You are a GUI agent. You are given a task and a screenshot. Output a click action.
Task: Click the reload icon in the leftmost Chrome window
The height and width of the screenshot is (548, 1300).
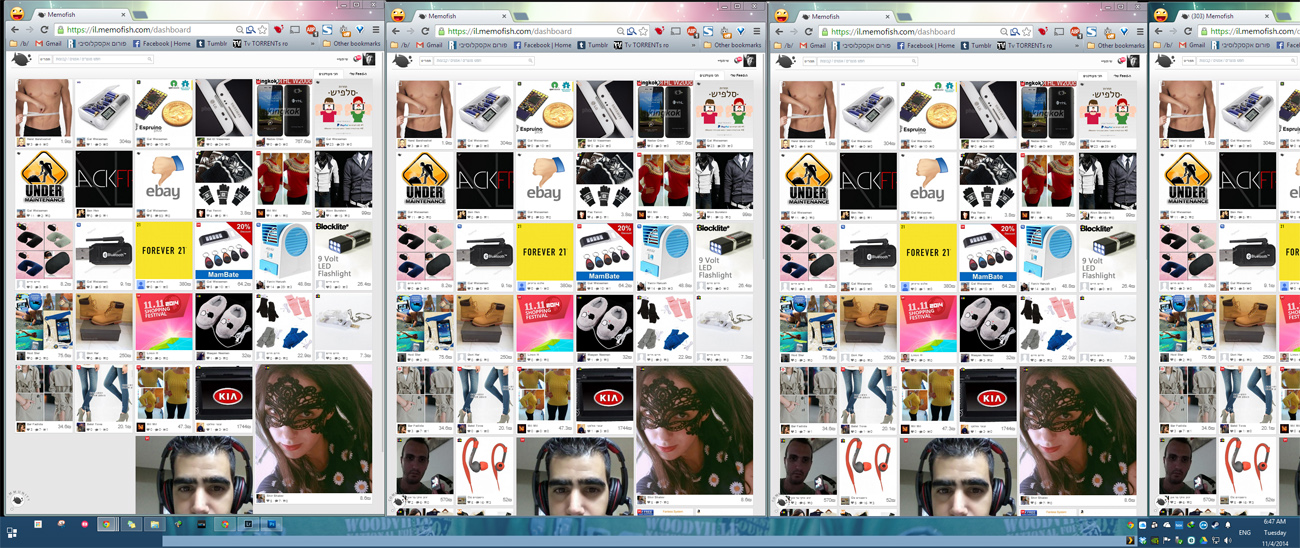[44, 31]
